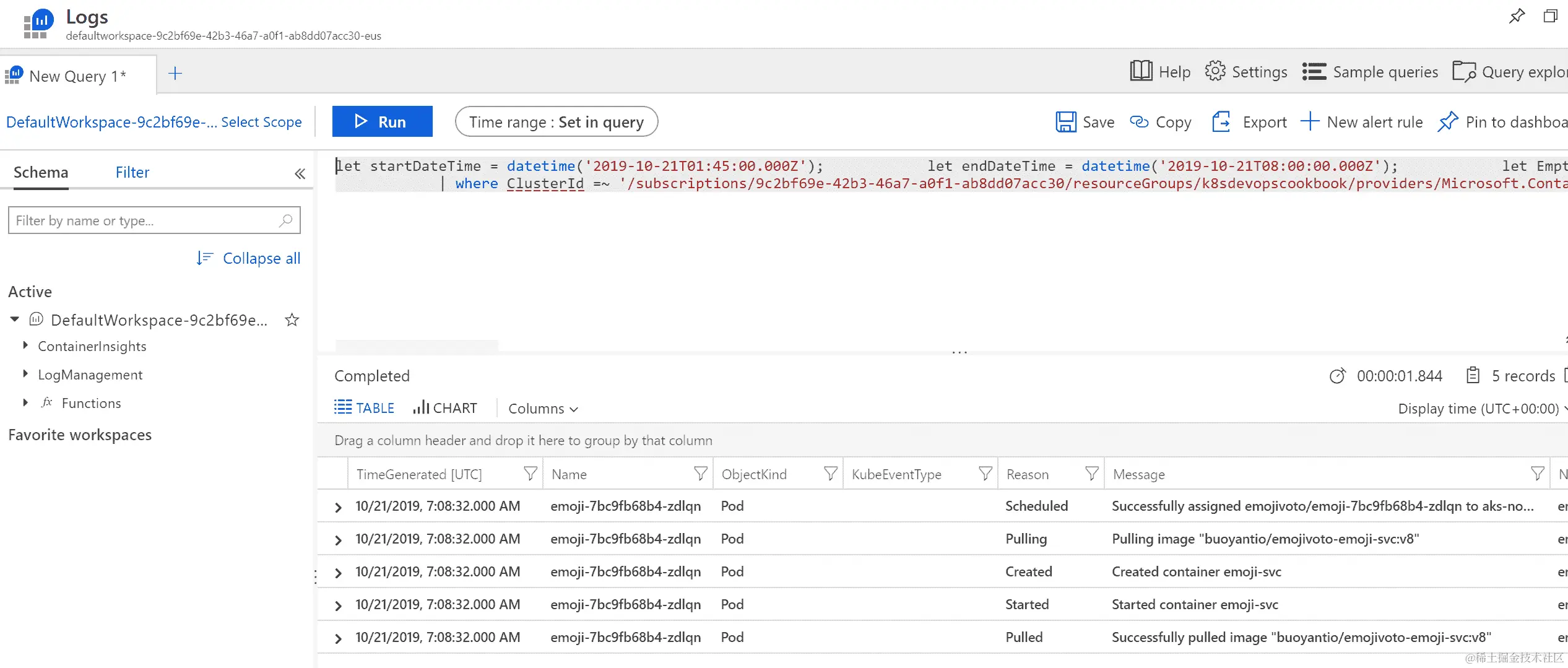1568x668 pixels.
Task: Expand the Functions node
Action: coord(25,402)
